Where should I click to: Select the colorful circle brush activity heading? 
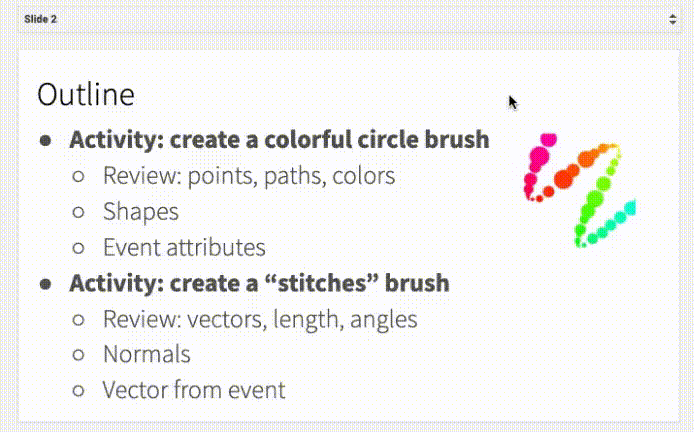[x=279, y=139]
